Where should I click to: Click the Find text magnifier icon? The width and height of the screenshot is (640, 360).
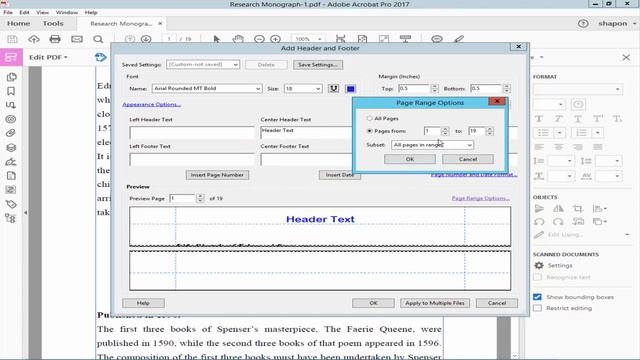point(98,39)
